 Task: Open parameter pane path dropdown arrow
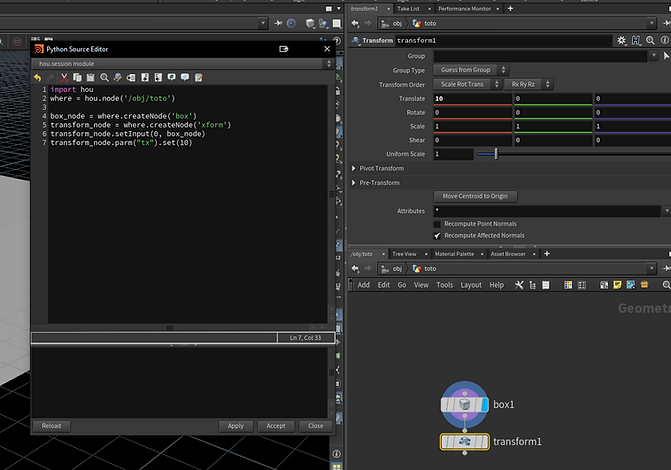(651, 23)
